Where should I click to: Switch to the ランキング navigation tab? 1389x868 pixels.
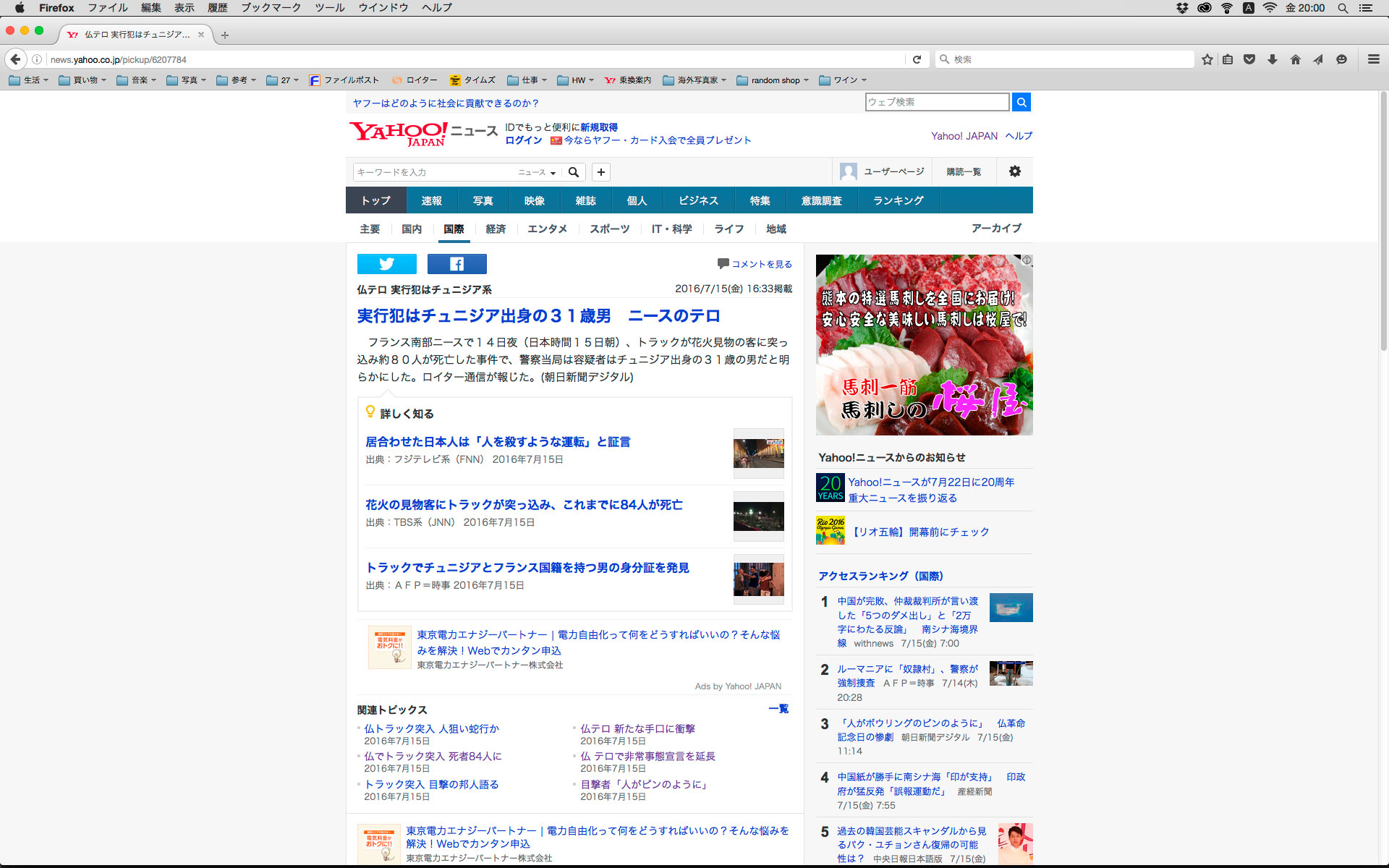click(x=898, y=200)
